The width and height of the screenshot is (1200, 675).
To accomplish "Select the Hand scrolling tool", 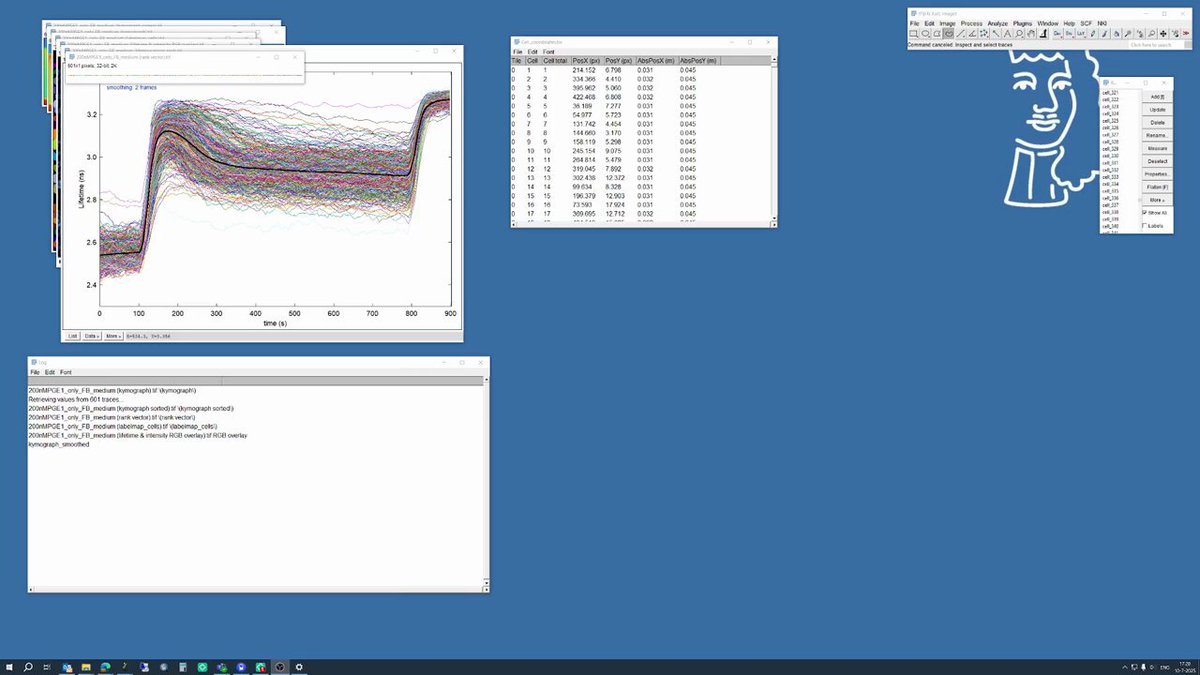I will tap(1031, 33).
